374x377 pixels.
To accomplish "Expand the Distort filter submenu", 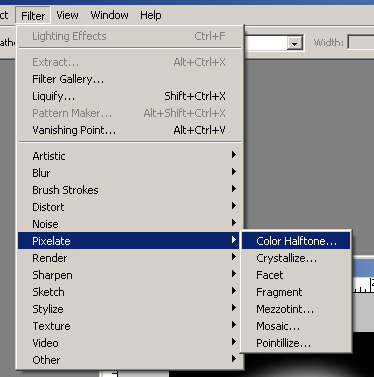I will click(130, 207).
